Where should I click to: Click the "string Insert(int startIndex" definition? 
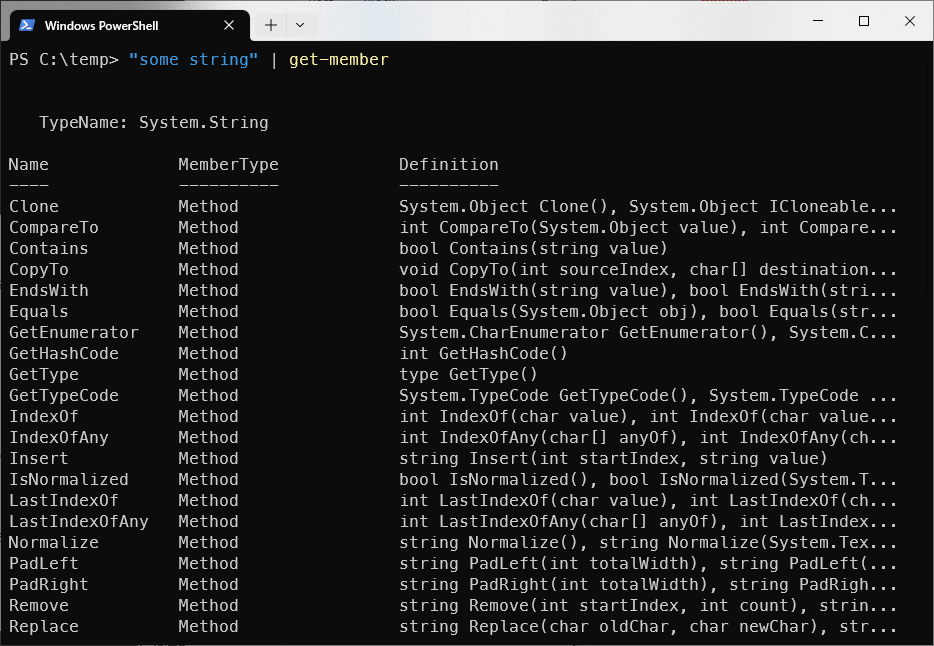point(539,458)
